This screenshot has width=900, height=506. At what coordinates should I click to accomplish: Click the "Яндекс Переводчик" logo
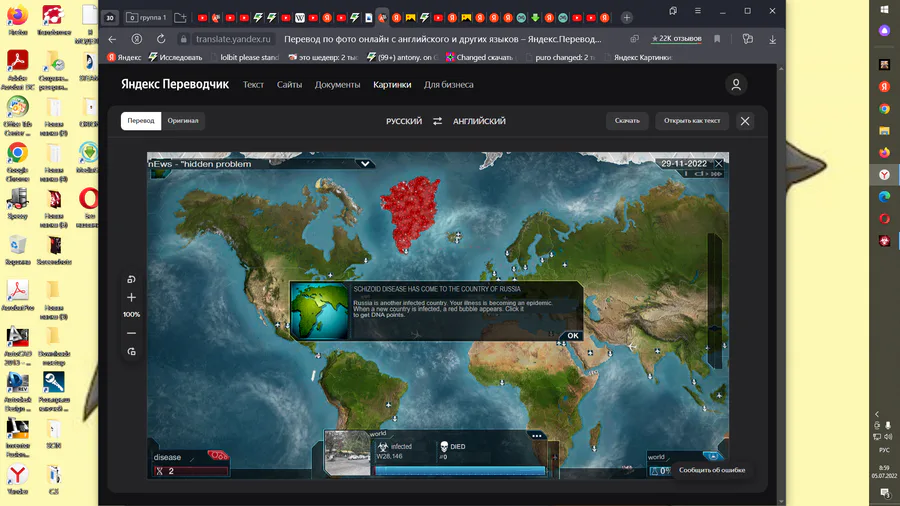coord(174,84)
